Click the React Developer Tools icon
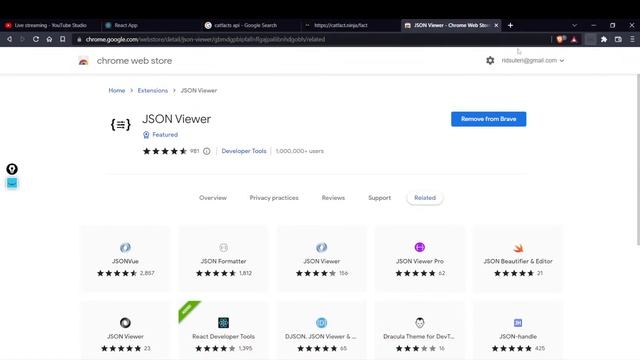640x360 pixels. coord(223,323)
